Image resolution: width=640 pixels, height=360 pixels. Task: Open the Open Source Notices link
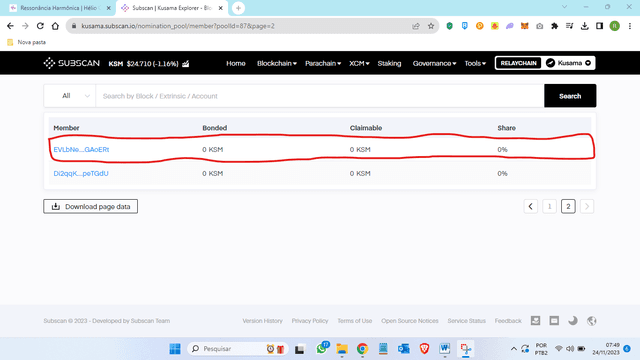click(x=410, y=321)
